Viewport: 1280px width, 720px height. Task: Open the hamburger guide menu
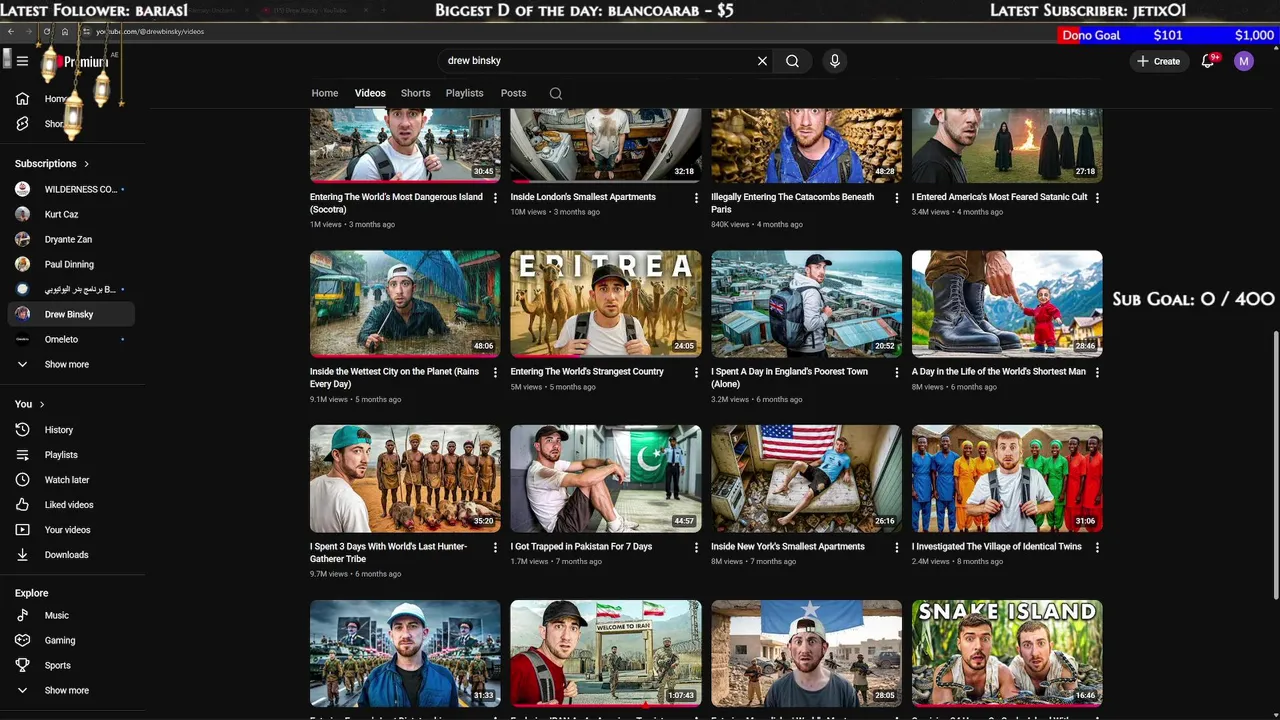click(x=22, y=61)
